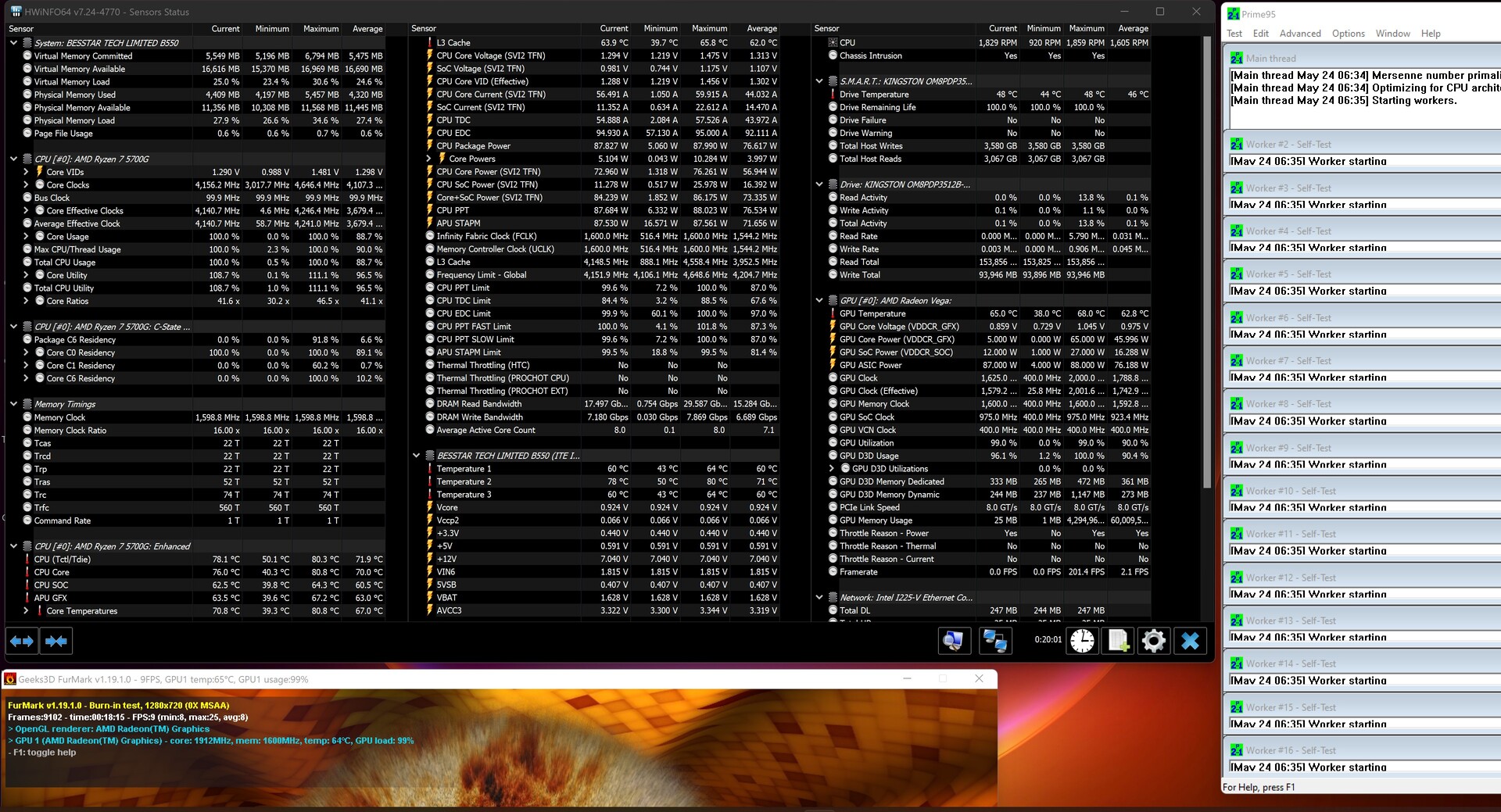Screen dimensions: 1501x812
Task: Expand the Core Usage row
Action: pyautogui.click(x=26, y=237)
